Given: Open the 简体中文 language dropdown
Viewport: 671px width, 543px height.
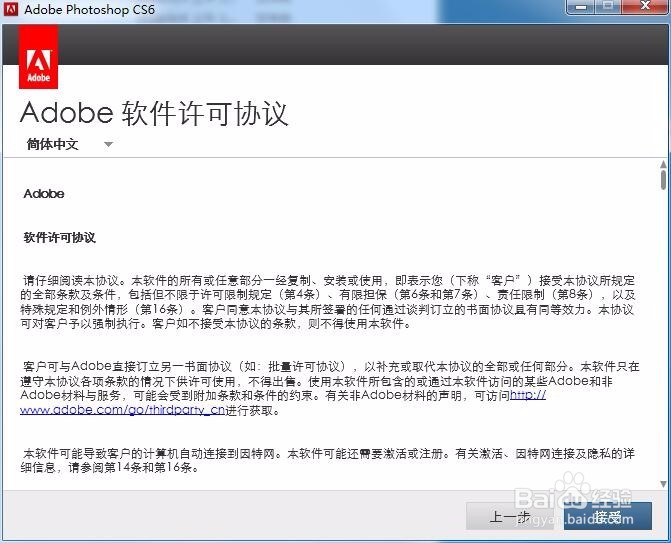Looking at the screenshot, I should [69, 144].
